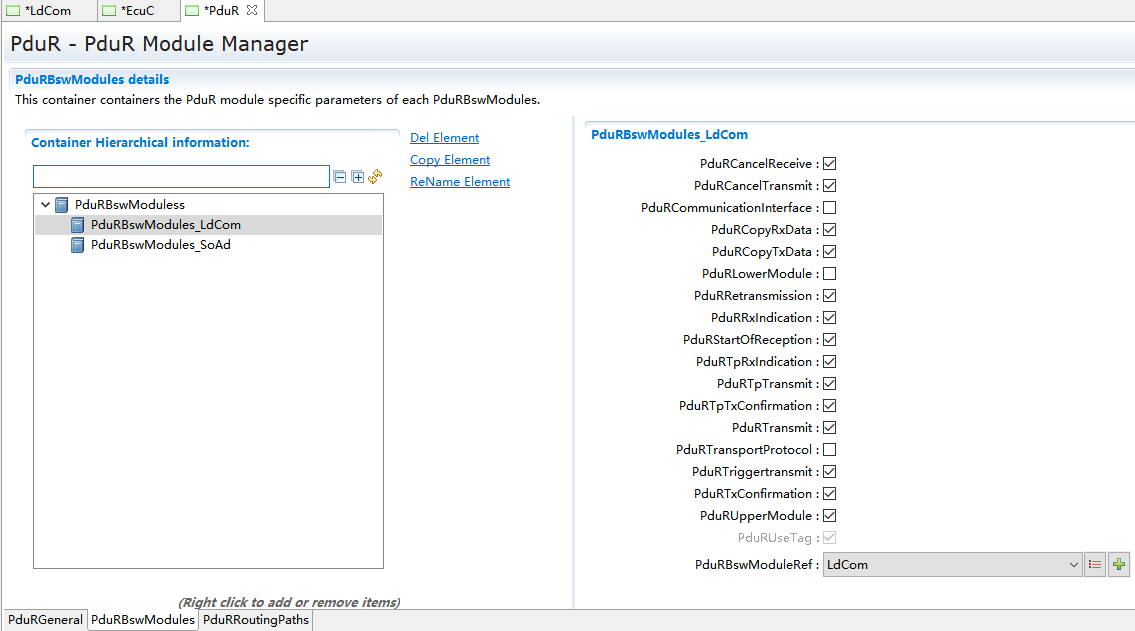Open the PduRRoutingPaths bottom tab
The height and width of the screenshot is (631, 1135).
(256, 620)
